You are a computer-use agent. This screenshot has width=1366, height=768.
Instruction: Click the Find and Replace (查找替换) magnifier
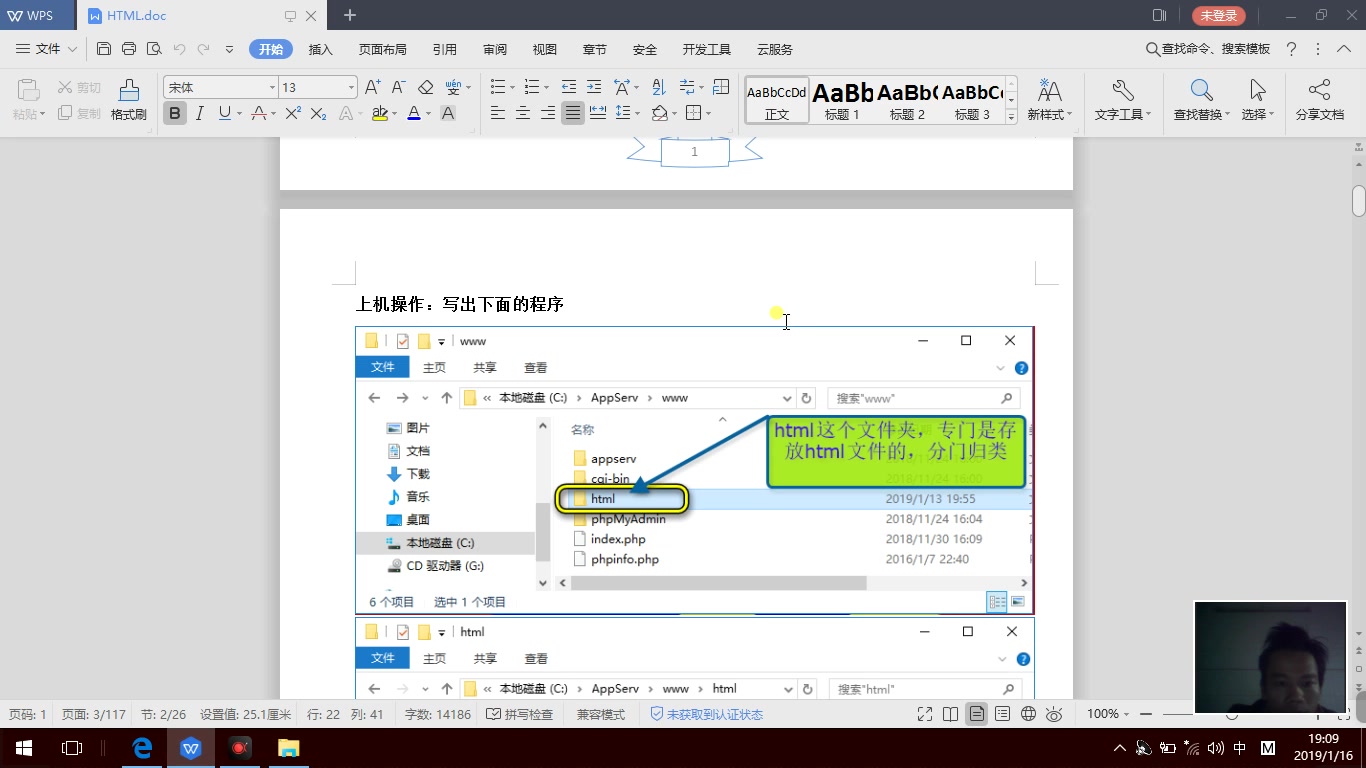[x=1202, y=100]
